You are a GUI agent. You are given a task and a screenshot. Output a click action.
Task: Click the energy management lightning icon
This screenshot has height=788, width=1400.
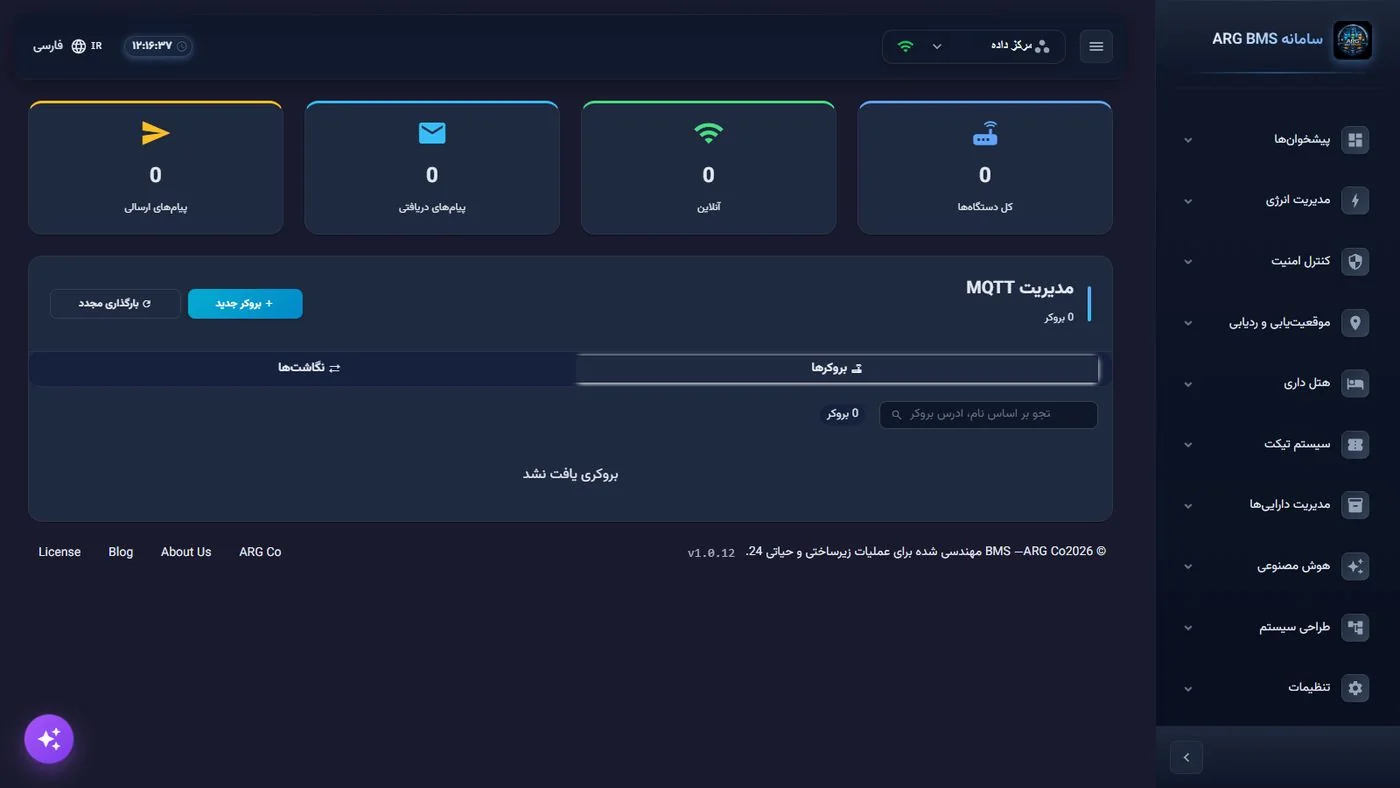(x=1355, y=201)
